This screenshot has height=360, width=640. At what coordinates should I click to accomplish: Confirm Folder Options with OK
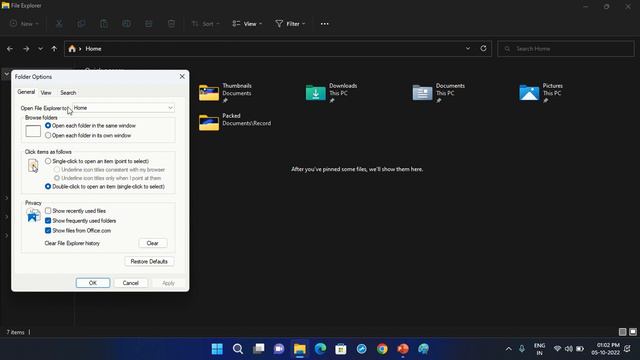tap(93, 283)
